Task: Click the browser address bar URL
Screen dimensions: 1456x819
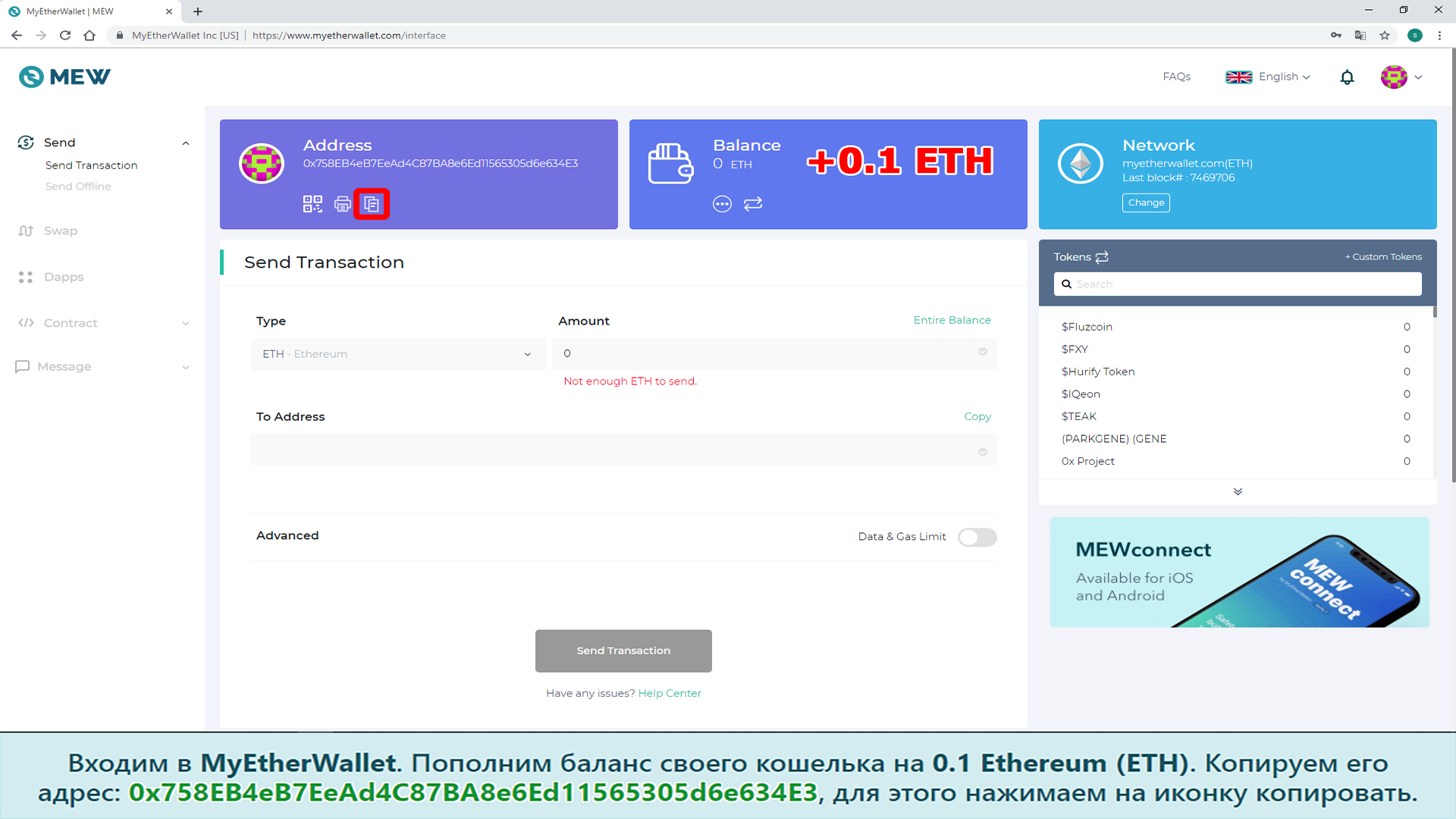Action: click(x=349, y=36)
